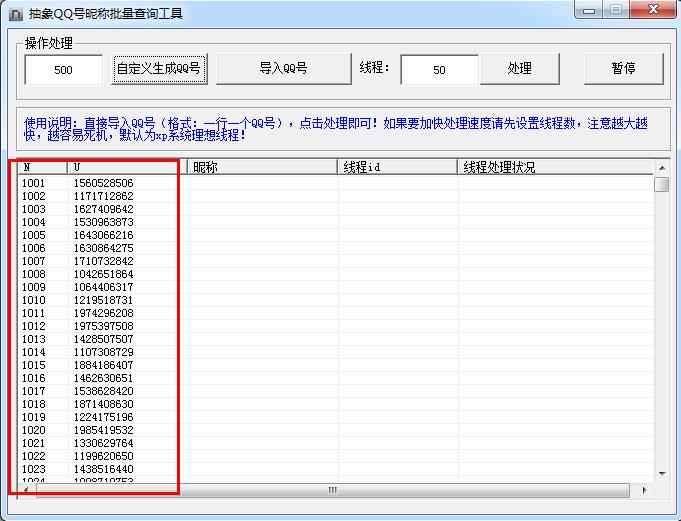The image size is (681, 521).
Task: Click the vertical scrollbar down arrow
Action: coord(661,473)
